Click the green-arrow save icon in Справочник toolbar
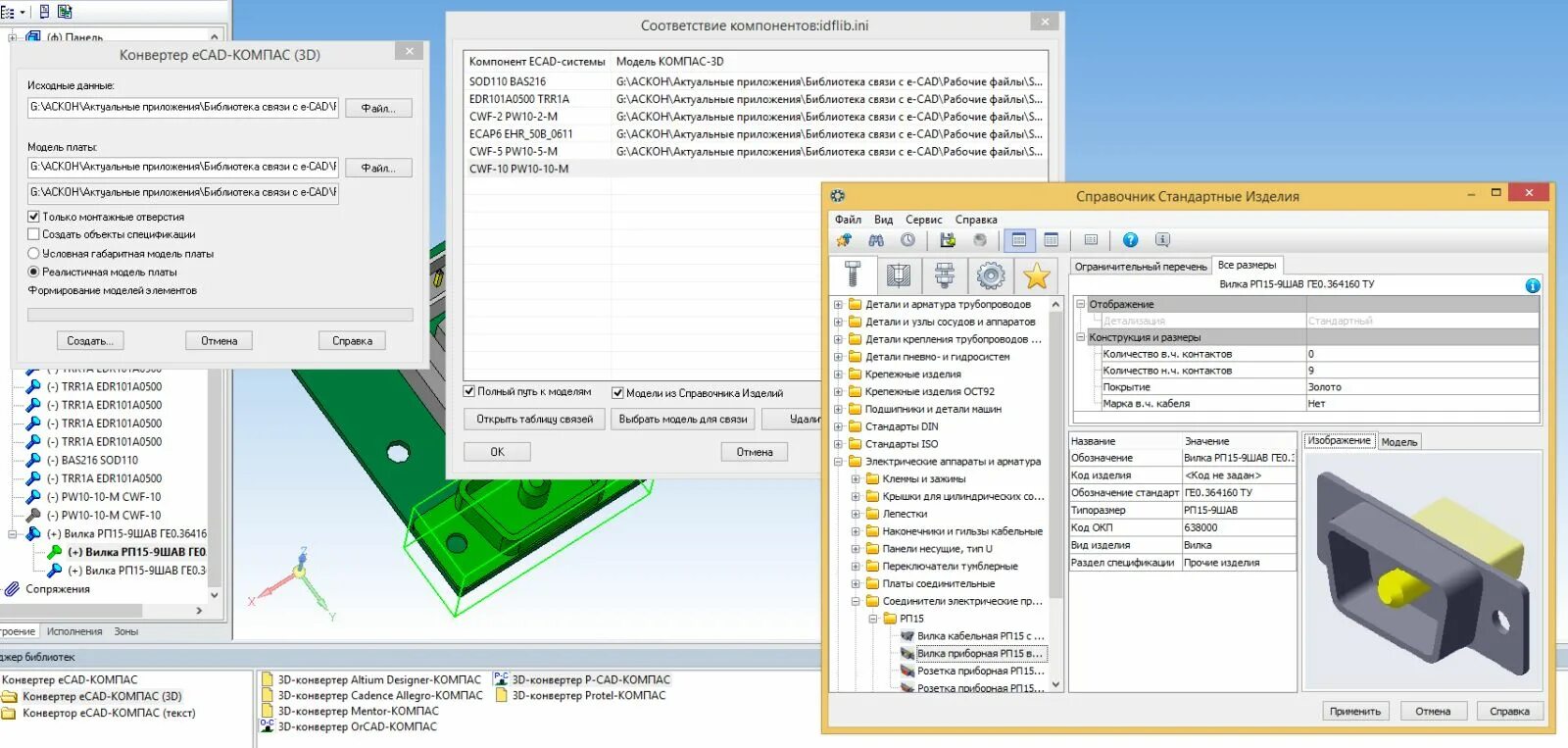1568x748 pixels. [948, 240]
